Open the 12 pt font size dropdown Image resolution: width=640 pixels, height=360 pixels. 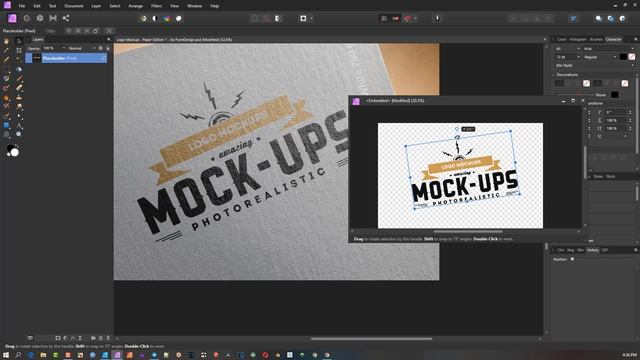567,57
